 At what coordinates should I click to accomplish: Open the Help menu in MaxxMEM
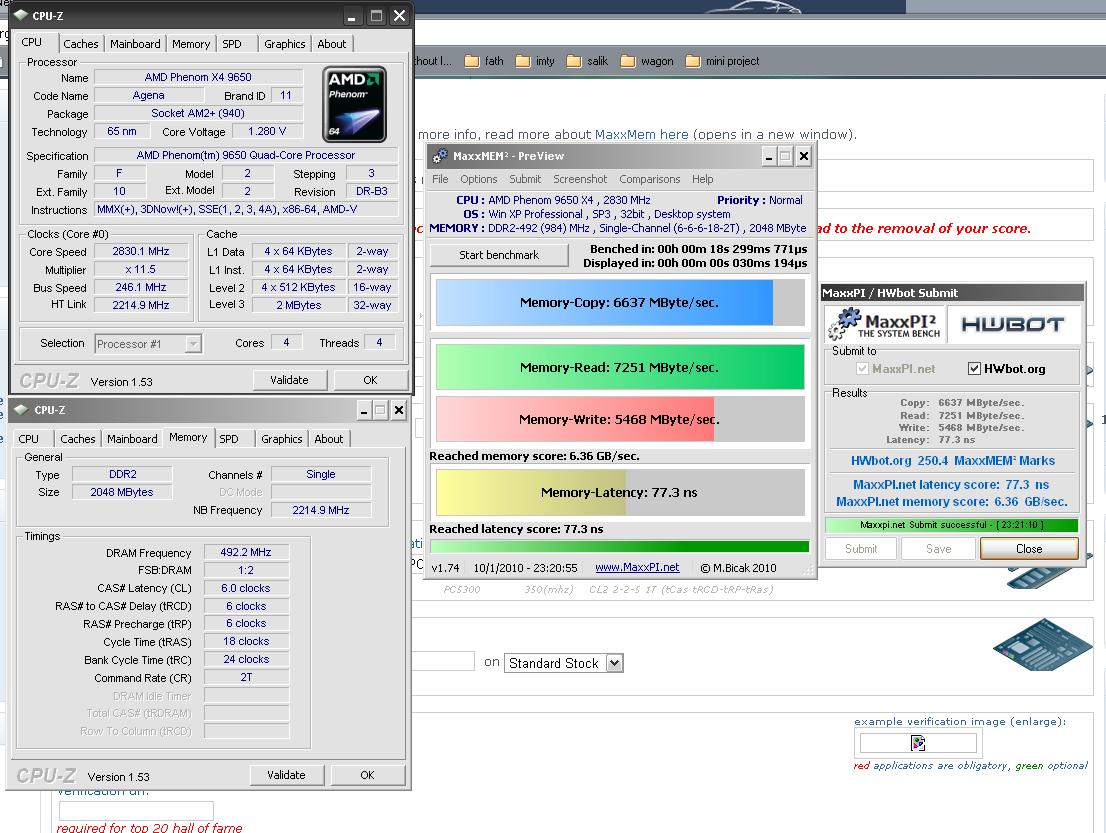point(703,179)
